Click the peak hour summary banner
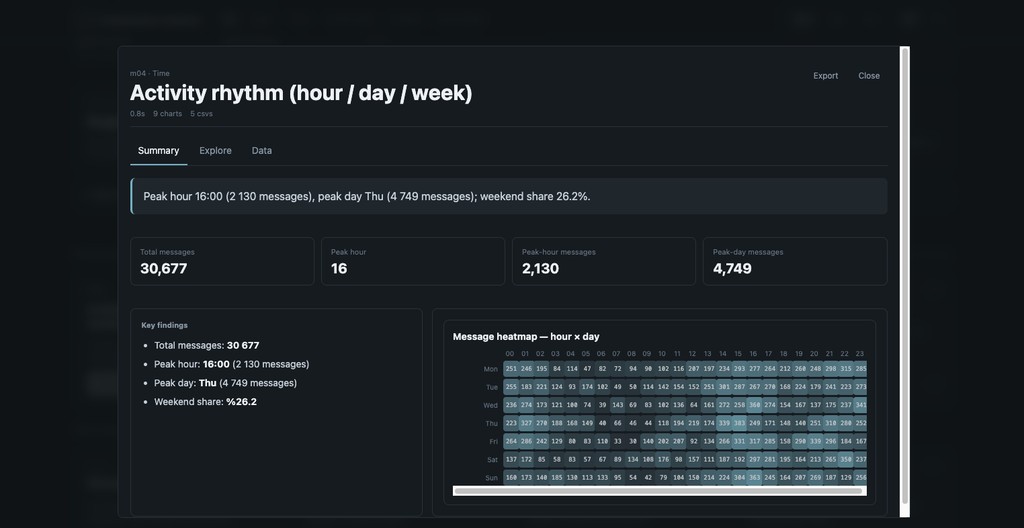Screen dimensions: 1024x528 [x=508, y=196]
